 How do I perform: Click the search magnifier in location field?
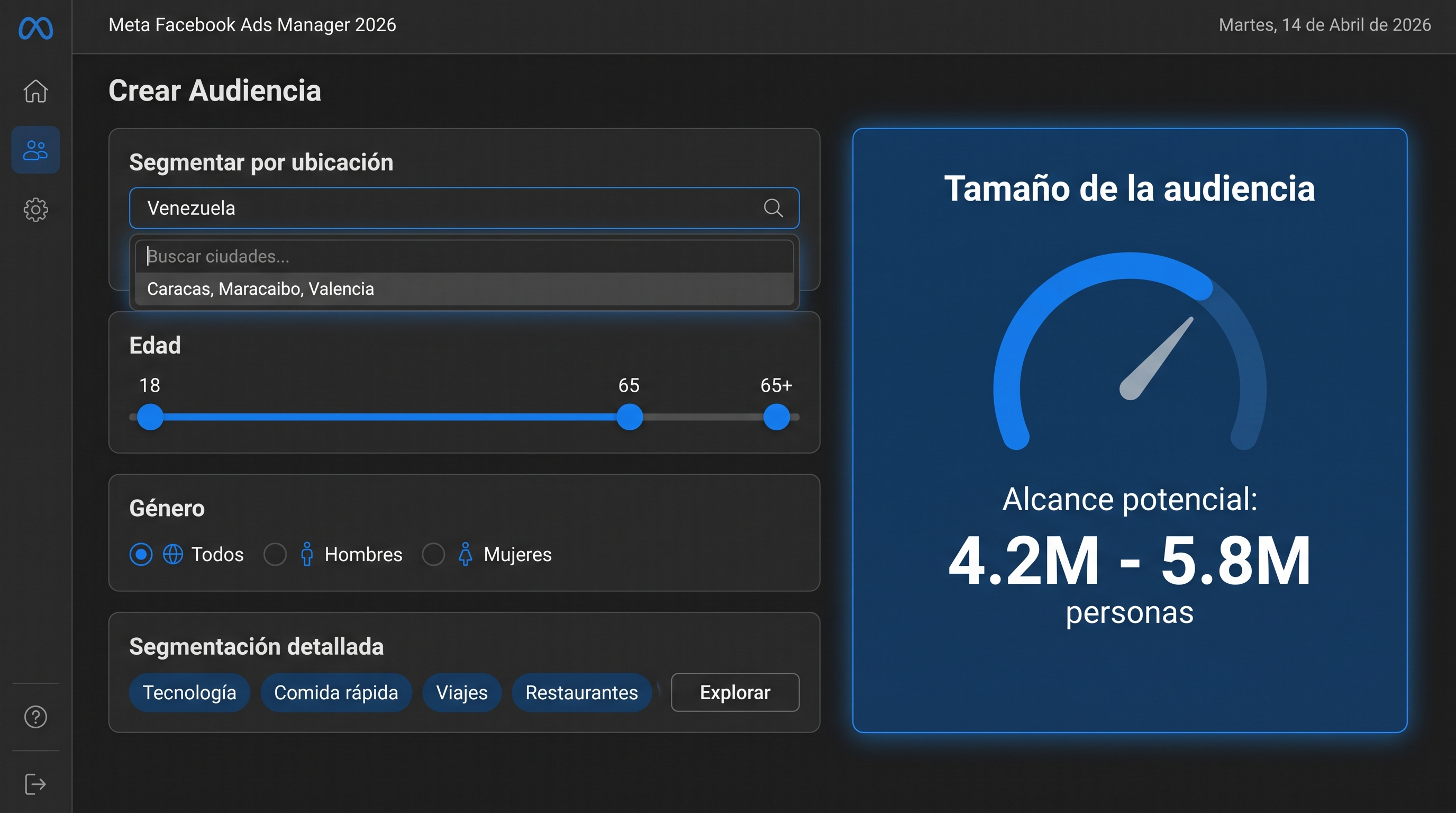point(773,208)
